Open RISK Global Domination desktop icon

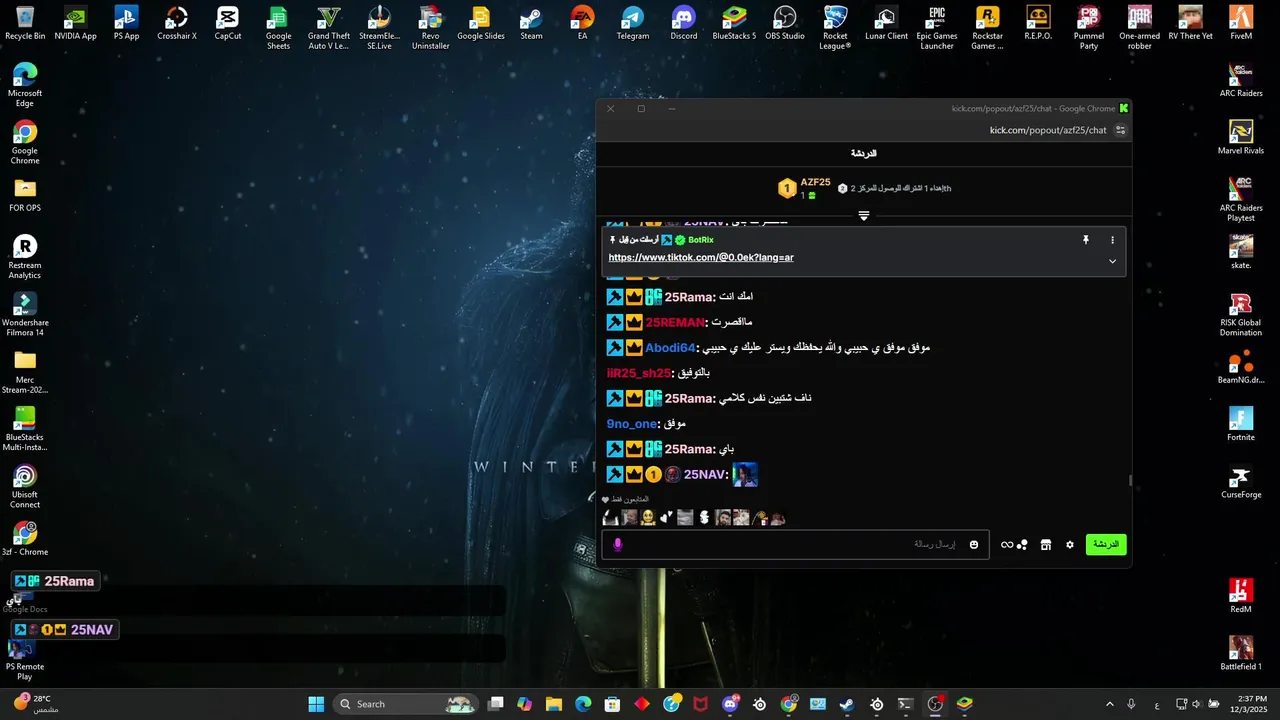[1241, 315]
